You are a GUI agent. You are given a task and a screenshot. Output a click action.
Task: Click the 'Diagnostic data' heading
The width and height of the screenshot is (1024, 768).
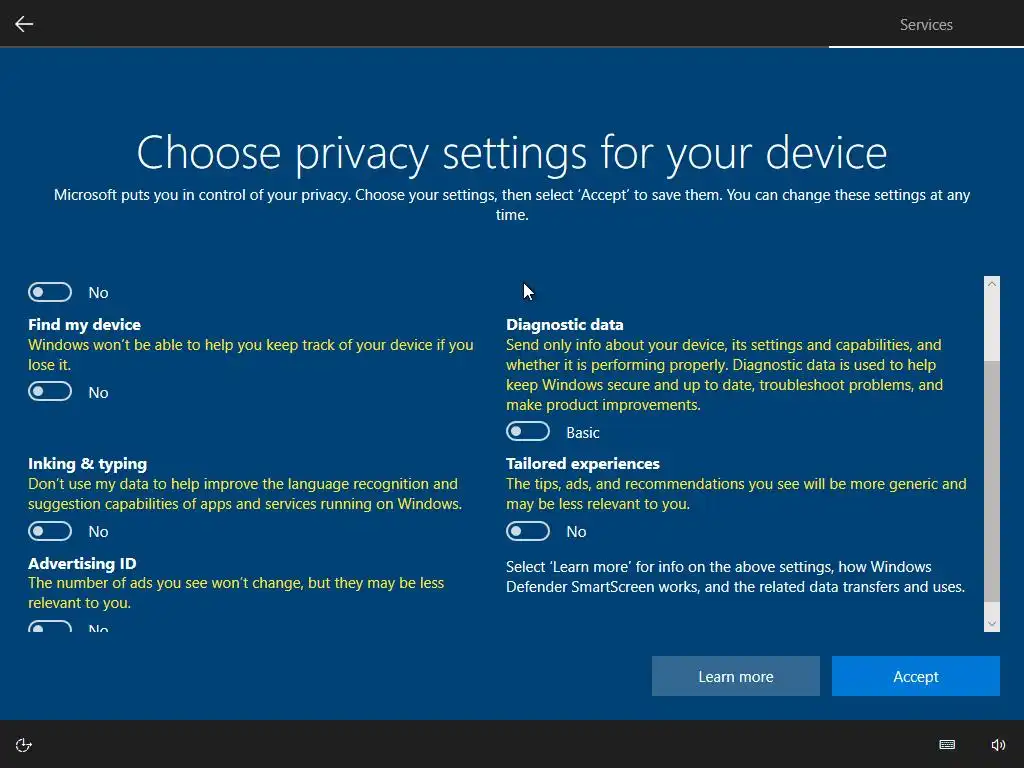point(564,325)
